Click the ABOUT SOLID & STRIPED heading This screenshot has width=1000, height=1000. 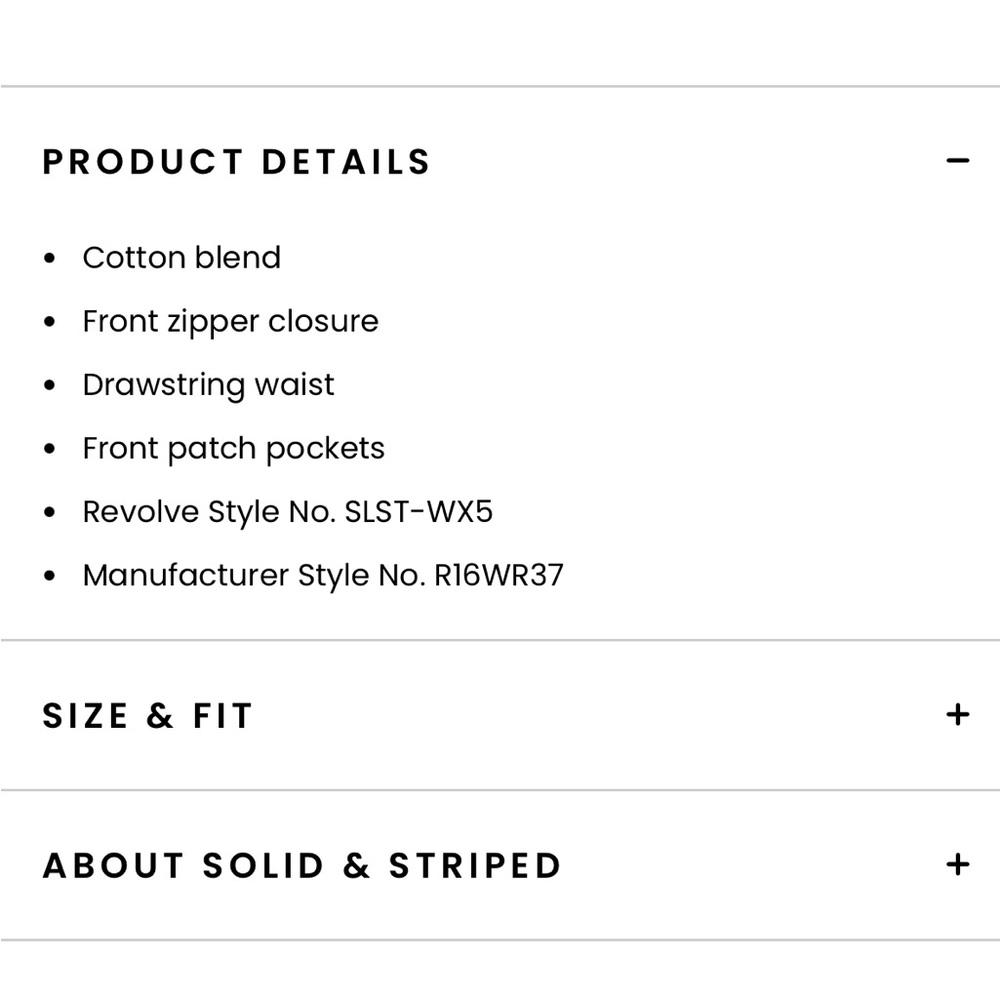tap(300, 864)
